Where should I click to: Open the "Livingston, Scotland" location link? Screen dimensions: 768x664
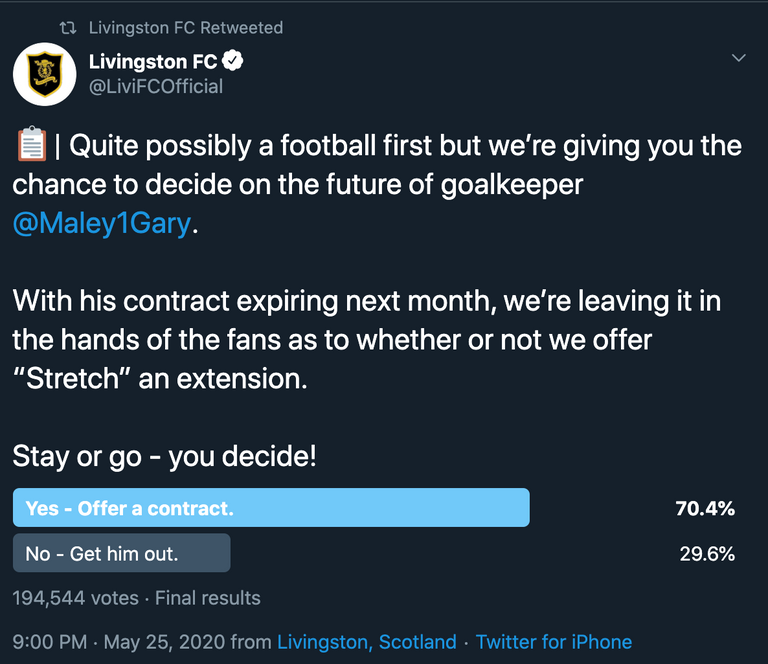tap(366, 642)
